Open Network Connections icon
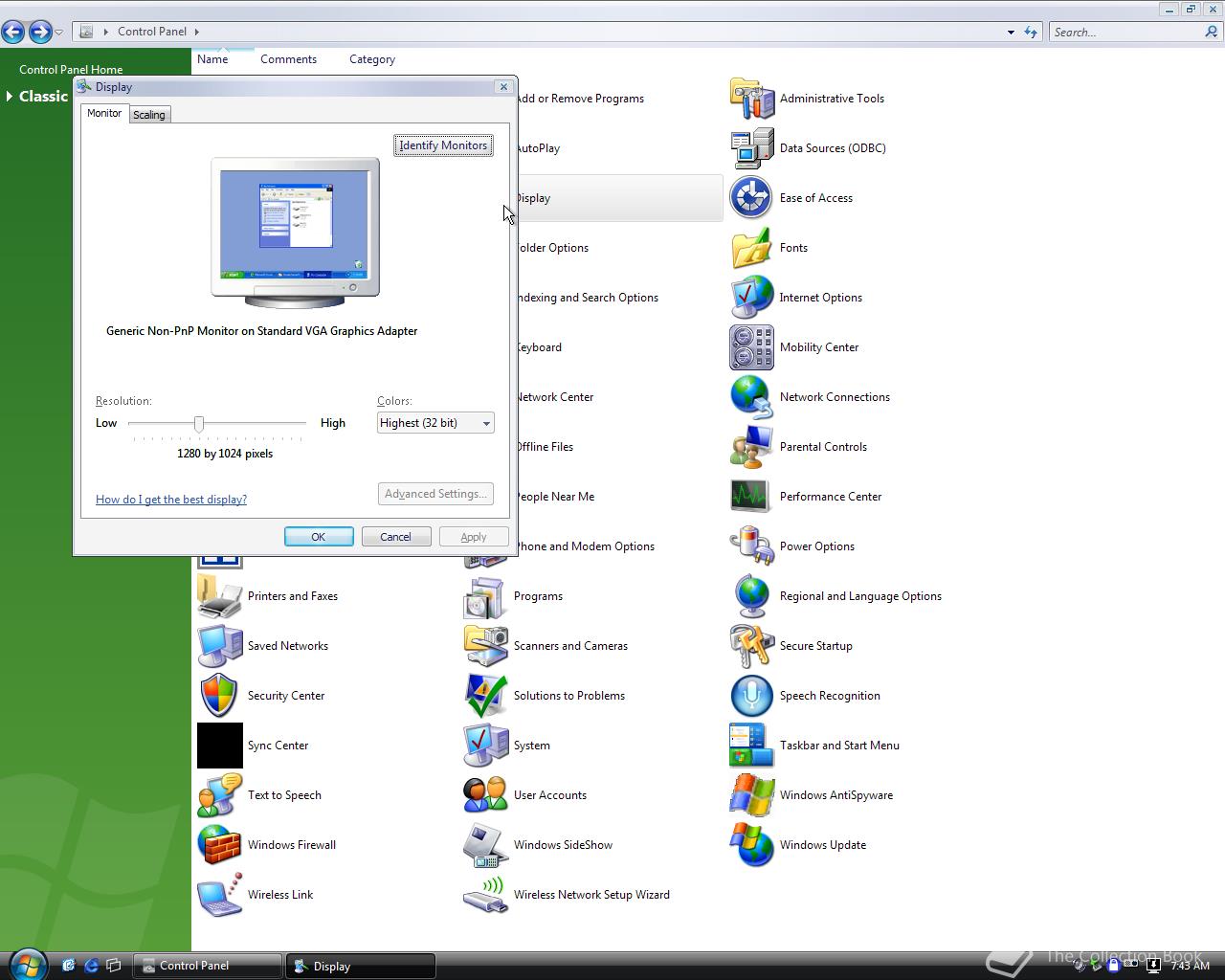The width and height of the screenshot is (1225, 980). point(751,397)
